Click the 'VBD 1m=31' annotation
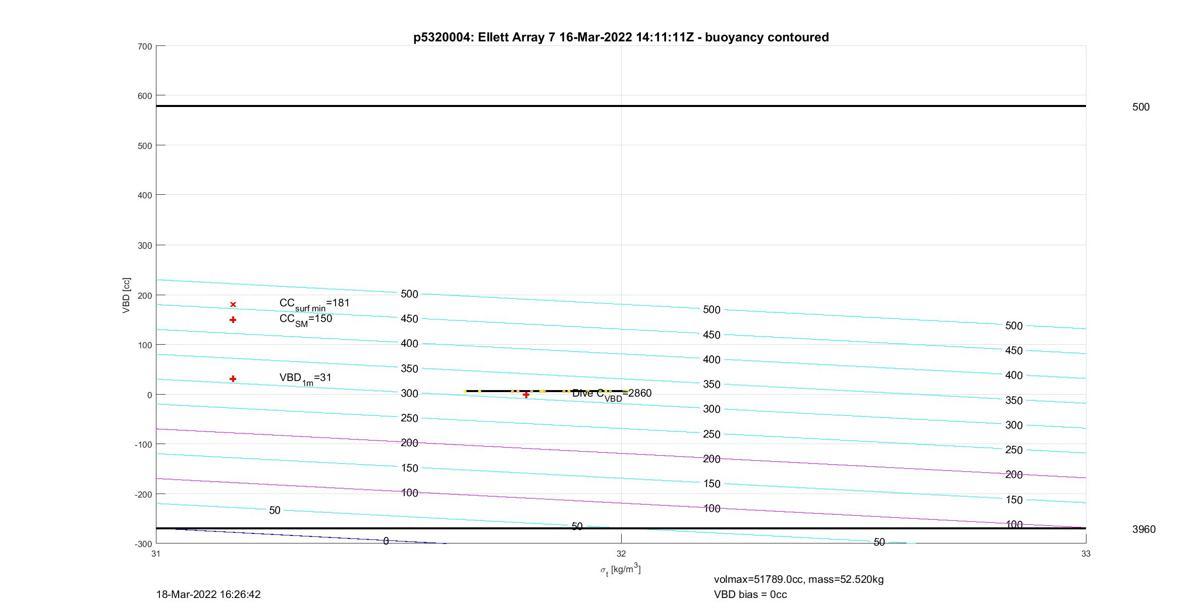This screenshot has height=611, width=1200. point(305,378)
